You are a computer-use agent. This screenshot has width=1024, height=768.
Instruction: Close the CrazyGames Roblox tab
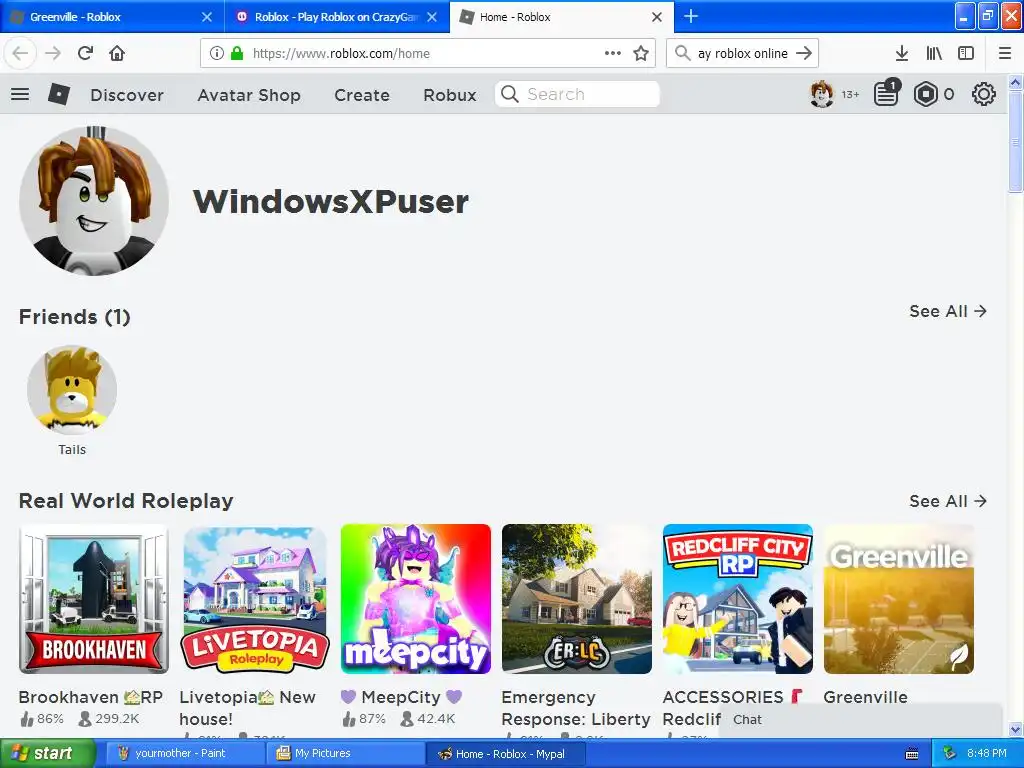coord(432,17)
